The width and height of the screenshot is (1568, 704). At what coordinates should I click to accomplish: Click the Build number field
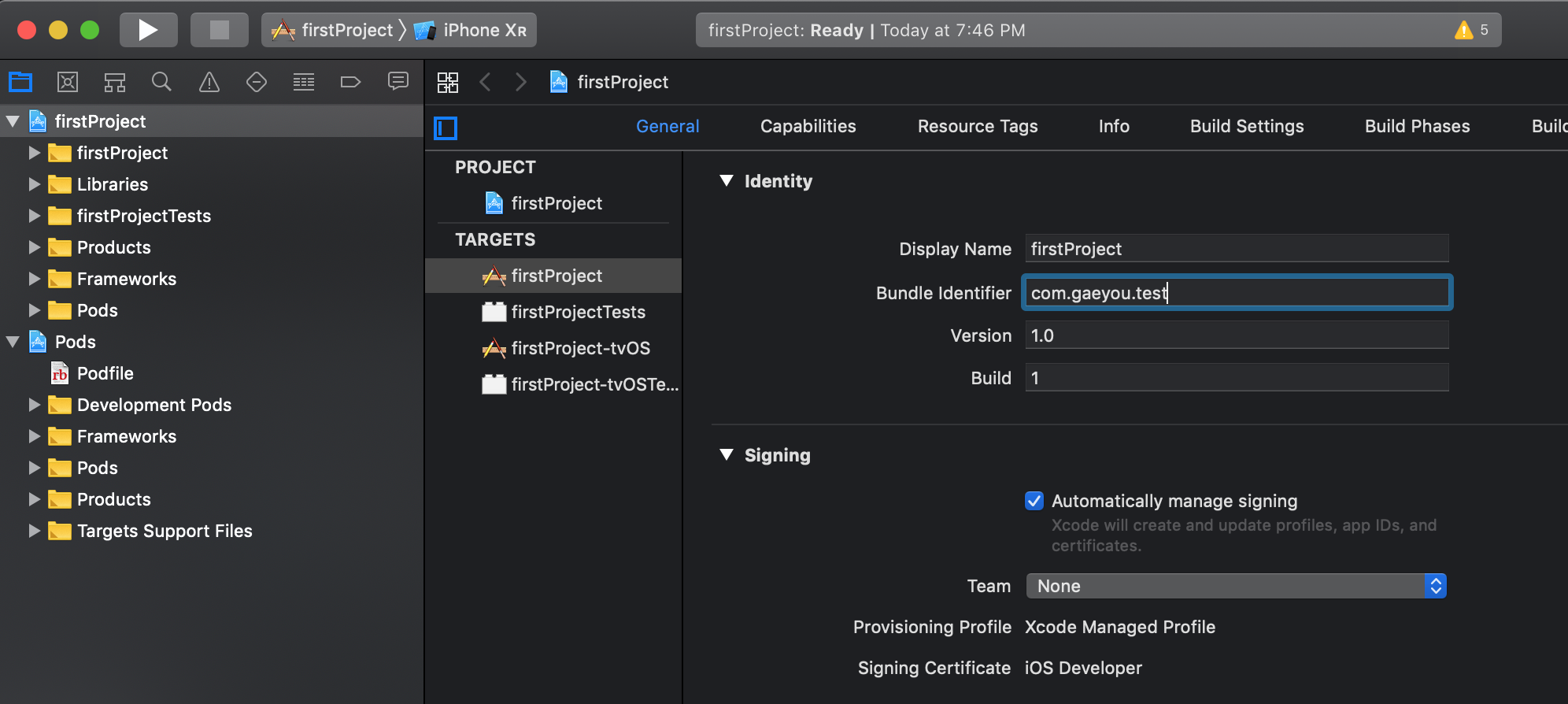1237,378
